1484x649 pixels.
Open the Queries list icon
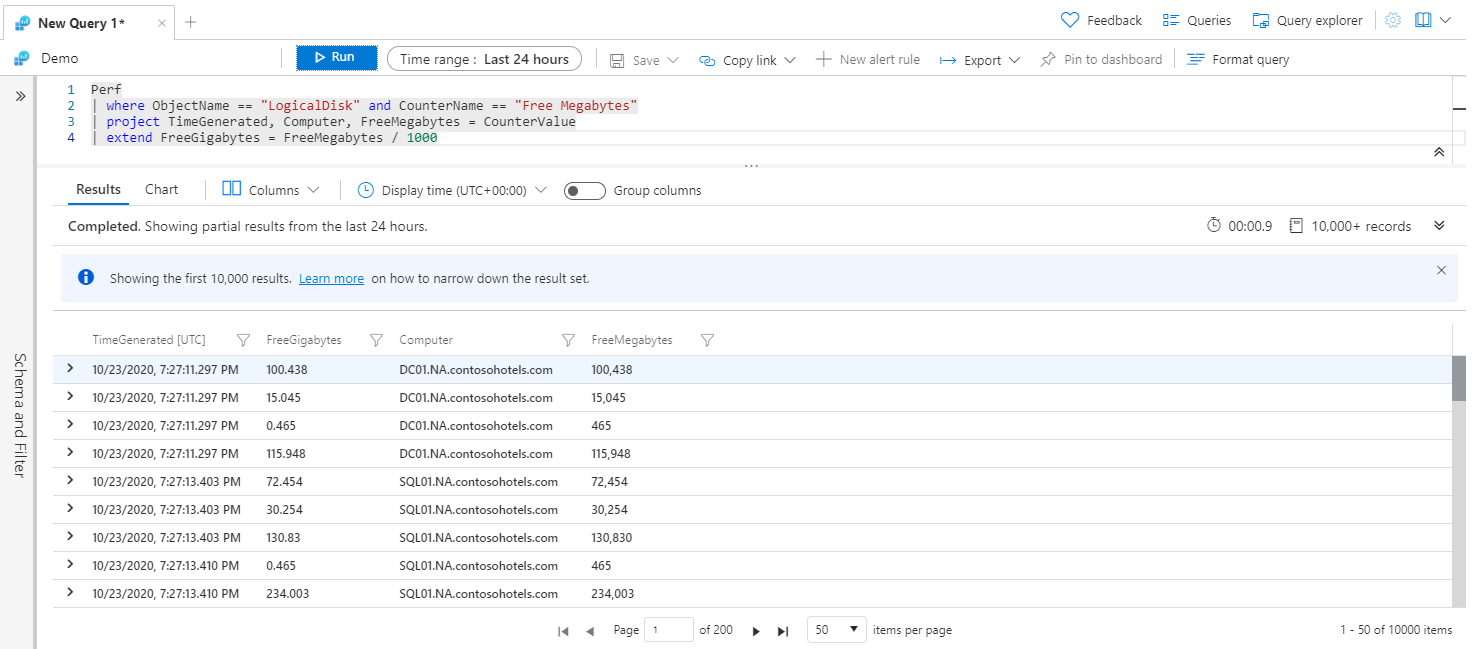coord(1171,20)
